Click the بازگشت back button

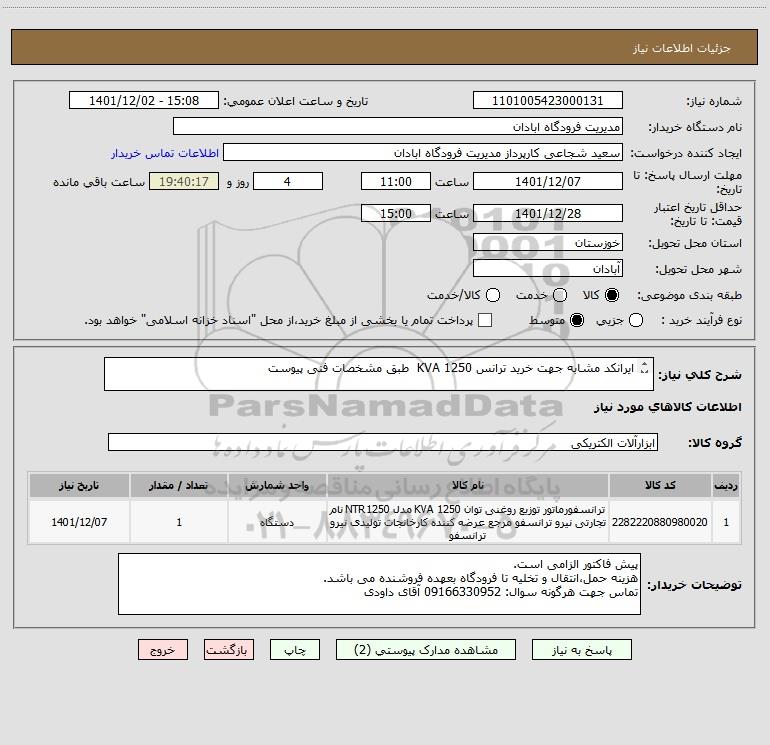(229, 650)
